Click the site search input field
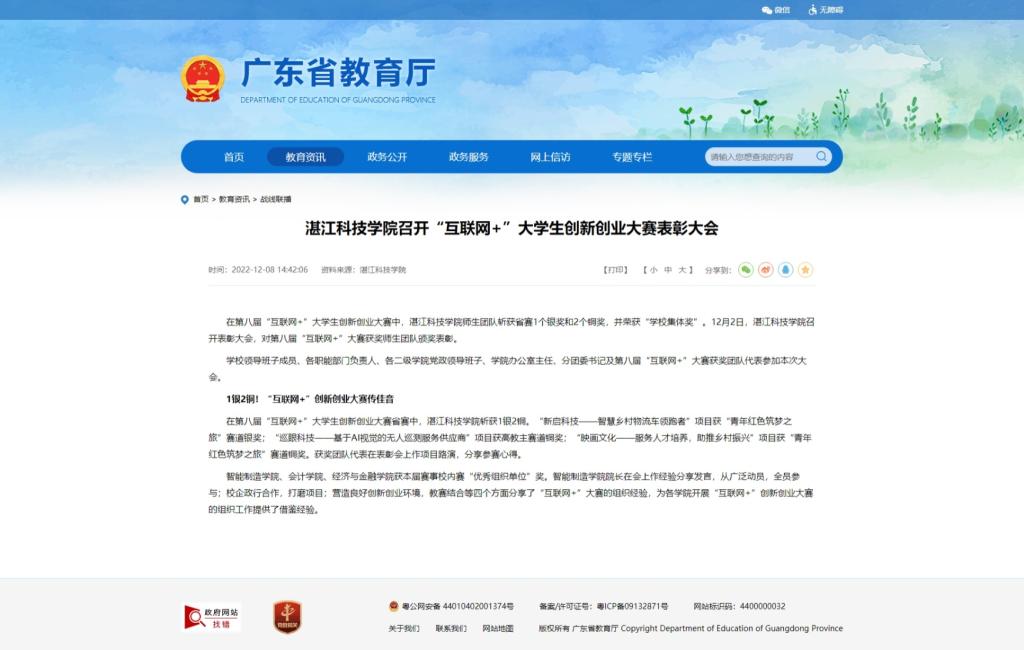This screenshot has height=650, width=1024. tap(761, 157)
